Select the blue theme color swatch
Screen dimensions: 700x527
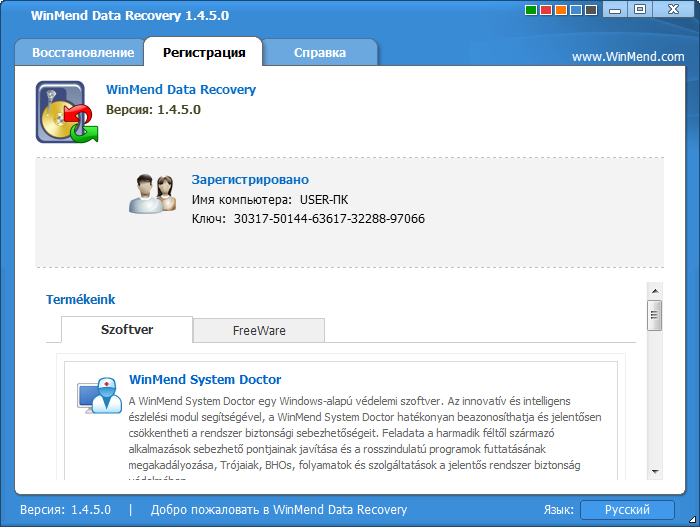pyautogui.click(x=578, y=11)
